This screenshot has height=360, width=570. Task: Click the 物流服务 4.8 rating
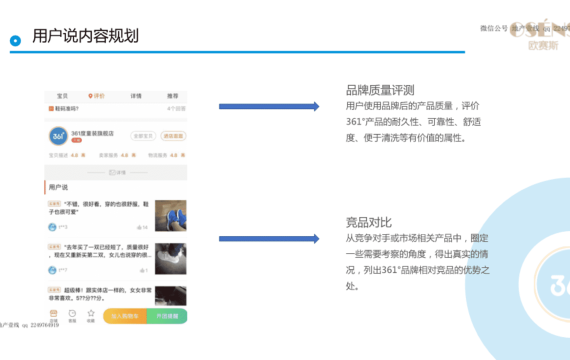(x=166, y=155)
